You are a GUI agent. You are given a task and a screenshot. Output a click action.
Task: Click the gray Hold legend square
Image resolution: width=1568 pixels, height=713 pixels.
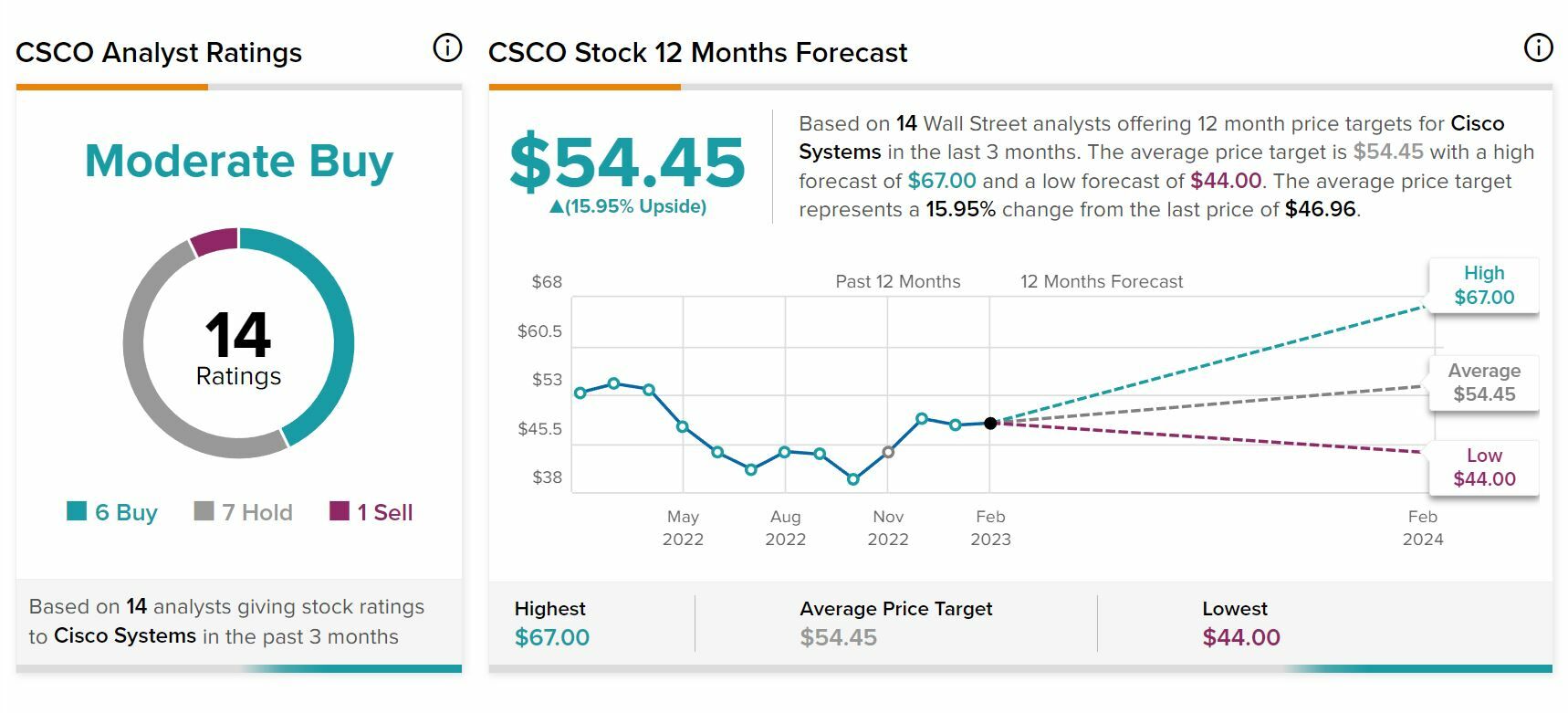point(204,511)
